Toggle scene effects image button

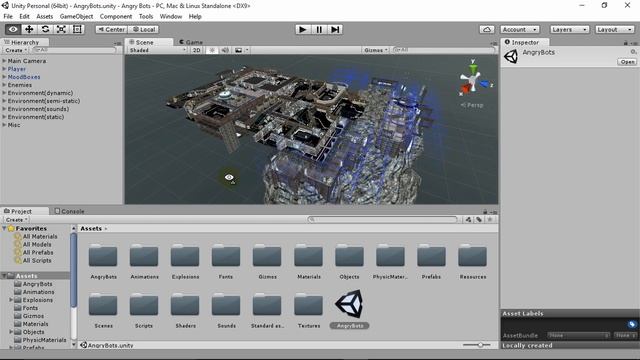point(239,50)
